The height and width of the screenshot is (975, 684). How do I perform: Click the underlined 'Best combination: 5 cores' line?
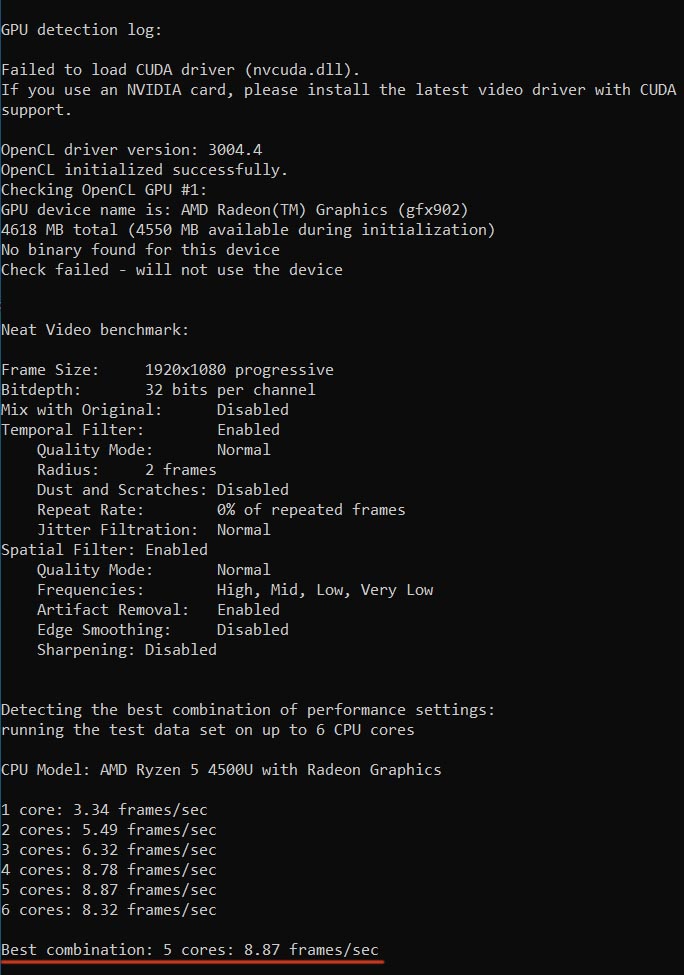[x=190, y=950]
